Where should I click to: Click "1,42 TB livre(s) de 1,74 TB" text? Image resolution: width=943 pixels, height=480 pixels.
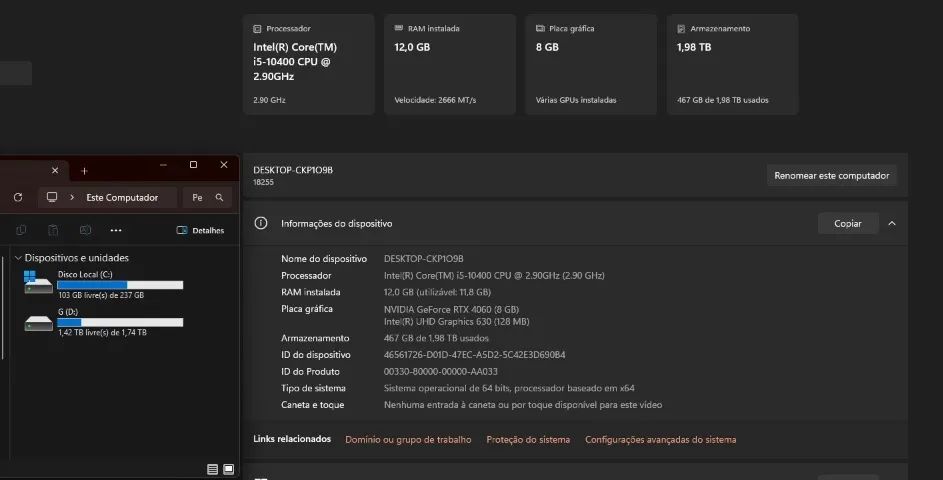(102, 333)
